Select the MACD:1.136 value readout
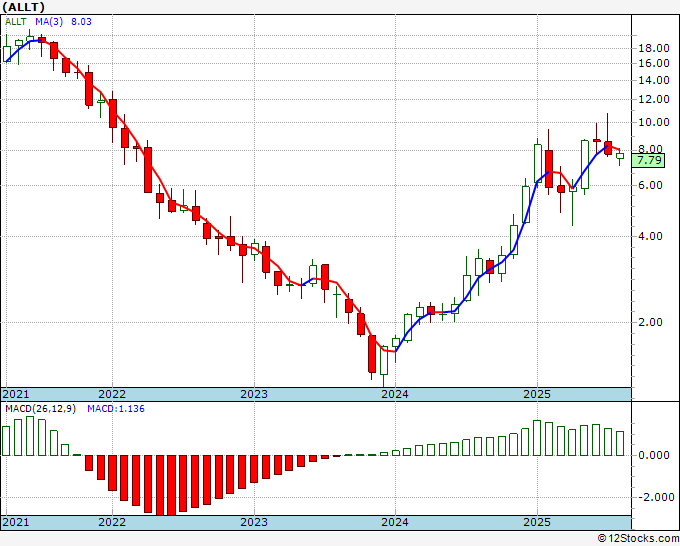This screenshot has height=546, width=680. (x=116, y=409)
